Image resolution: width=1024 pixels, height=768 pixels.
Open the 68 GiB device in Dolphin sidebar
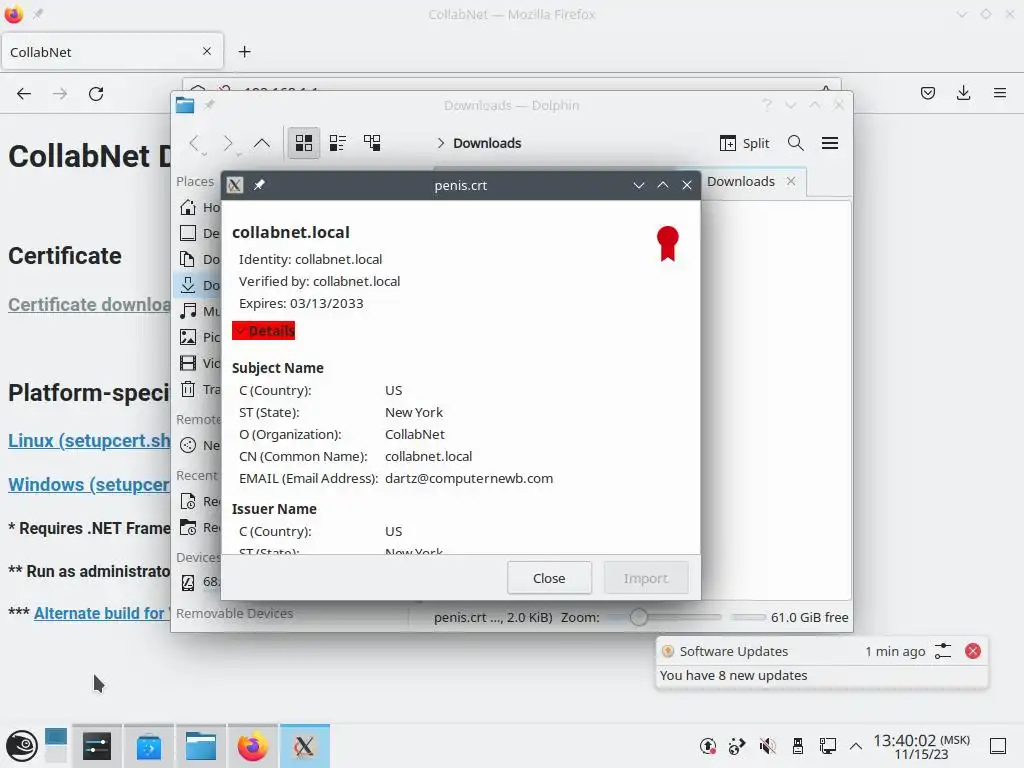(x=199, y=582)
